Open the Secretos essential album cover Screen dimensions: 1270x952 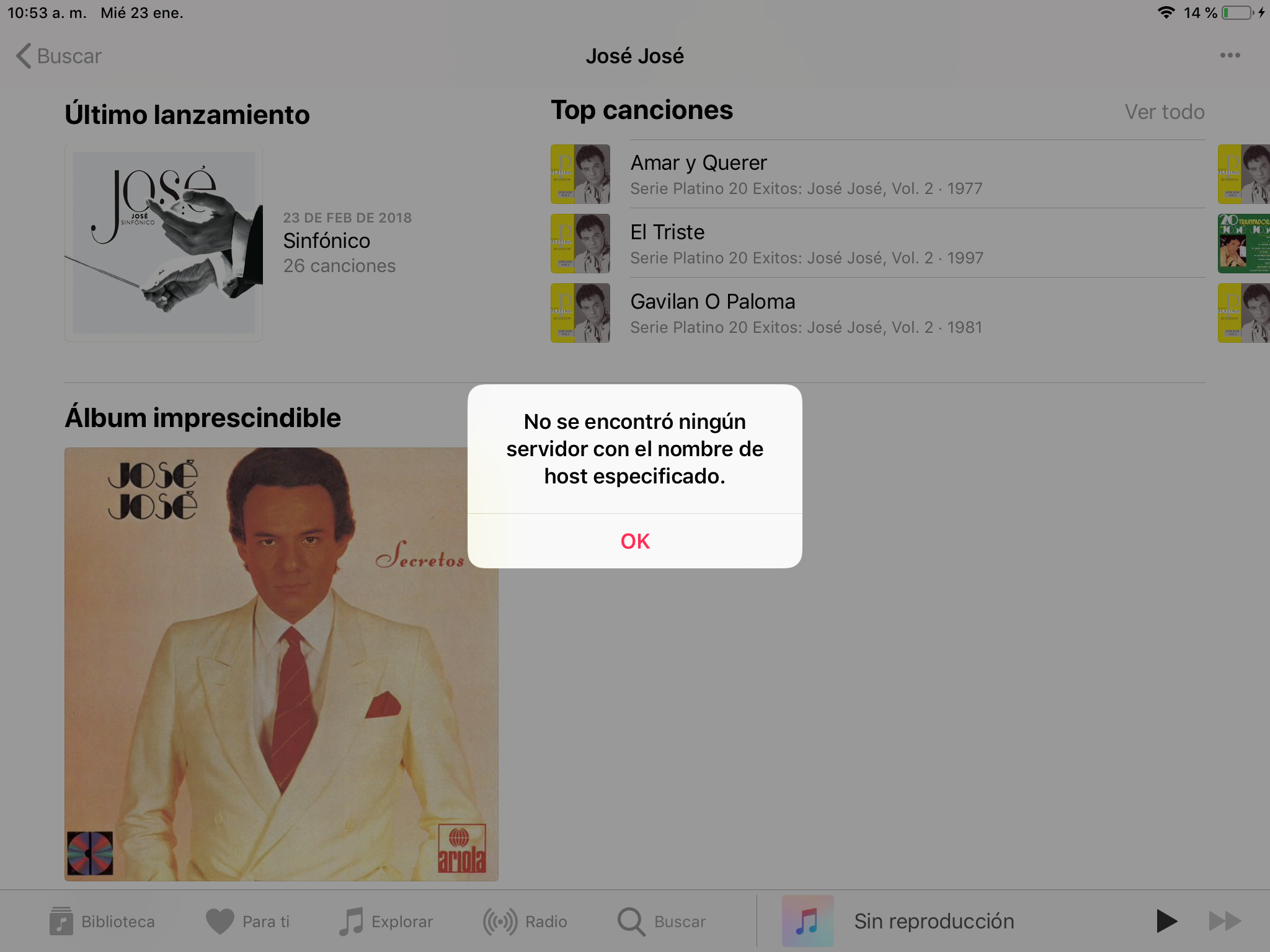[282, 664]
